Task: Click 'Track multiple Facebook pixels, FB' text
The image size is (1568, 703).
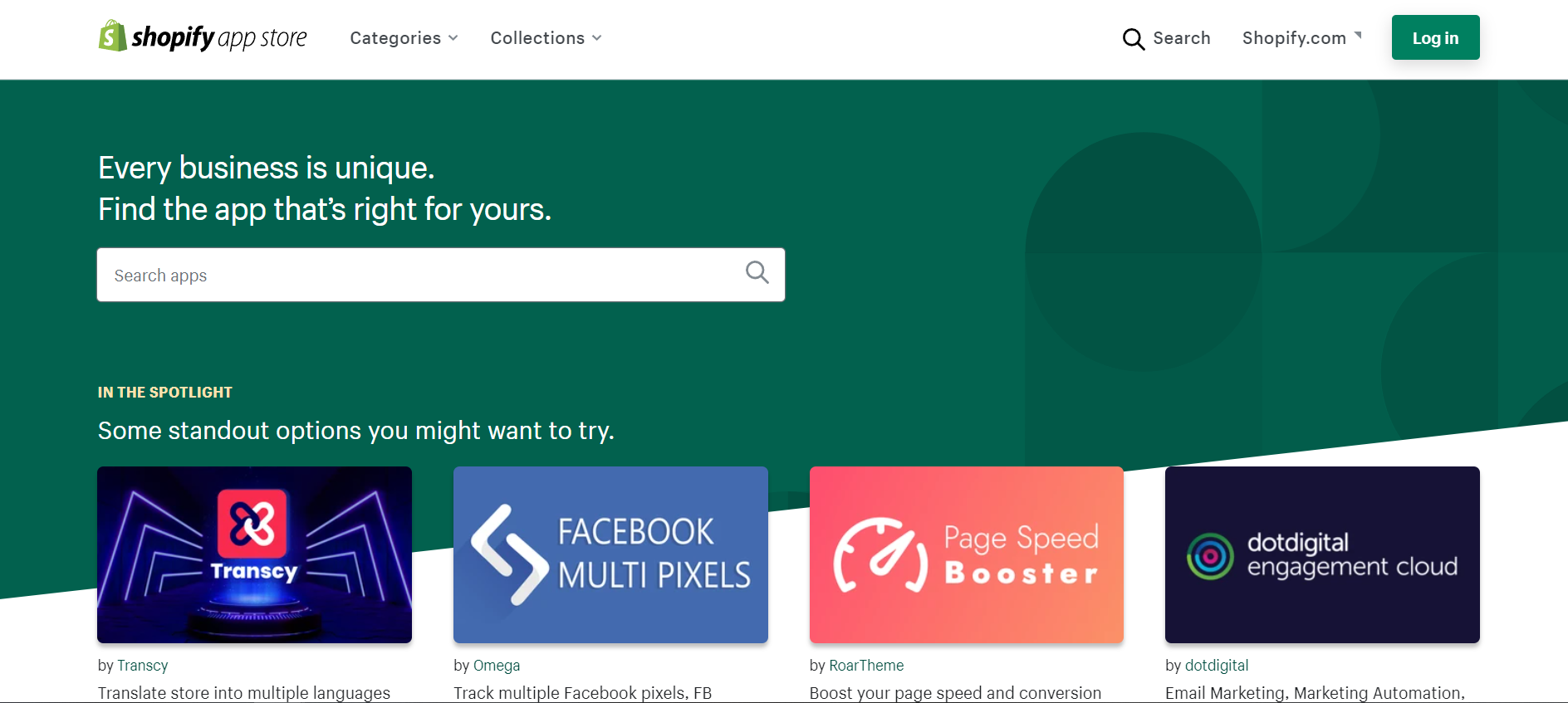Action: coord(582,693)
